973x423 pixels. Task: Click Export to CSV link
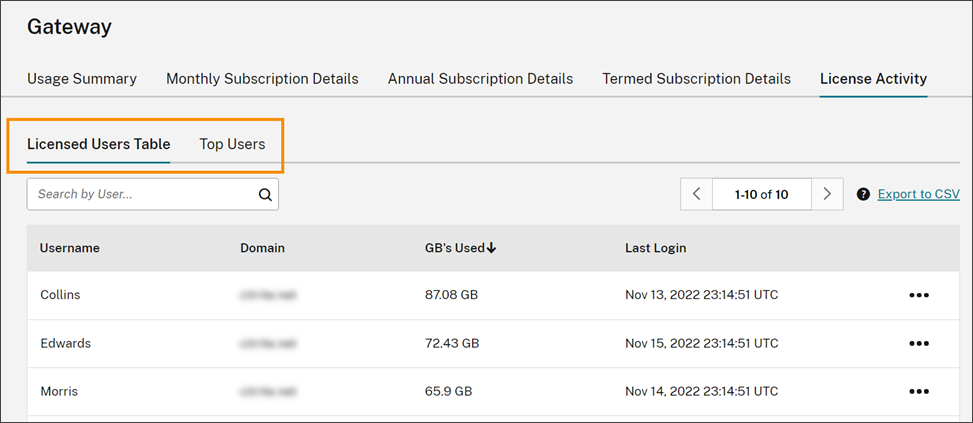coord(918,194)
